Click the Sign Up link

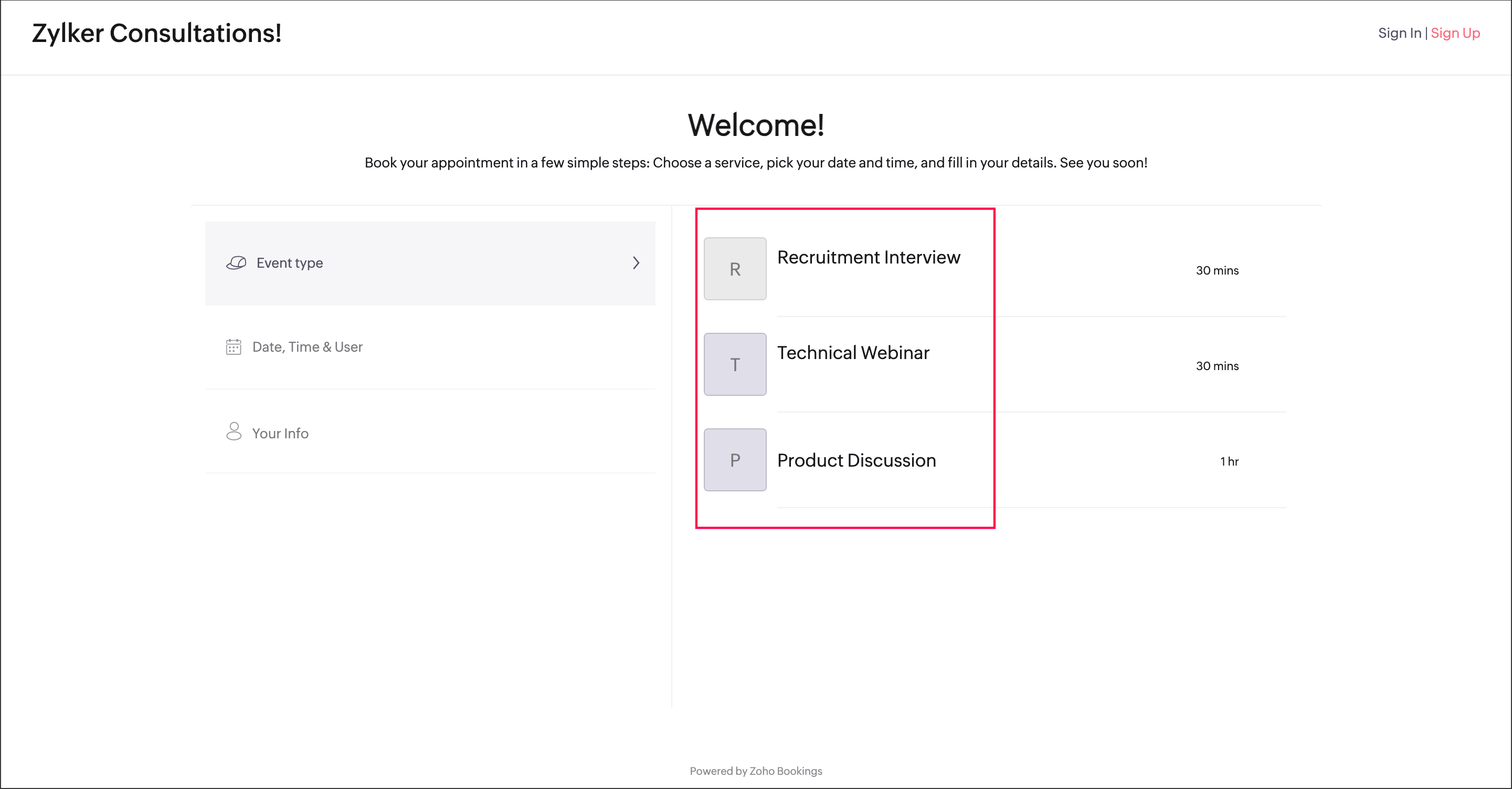(1455, 33)
